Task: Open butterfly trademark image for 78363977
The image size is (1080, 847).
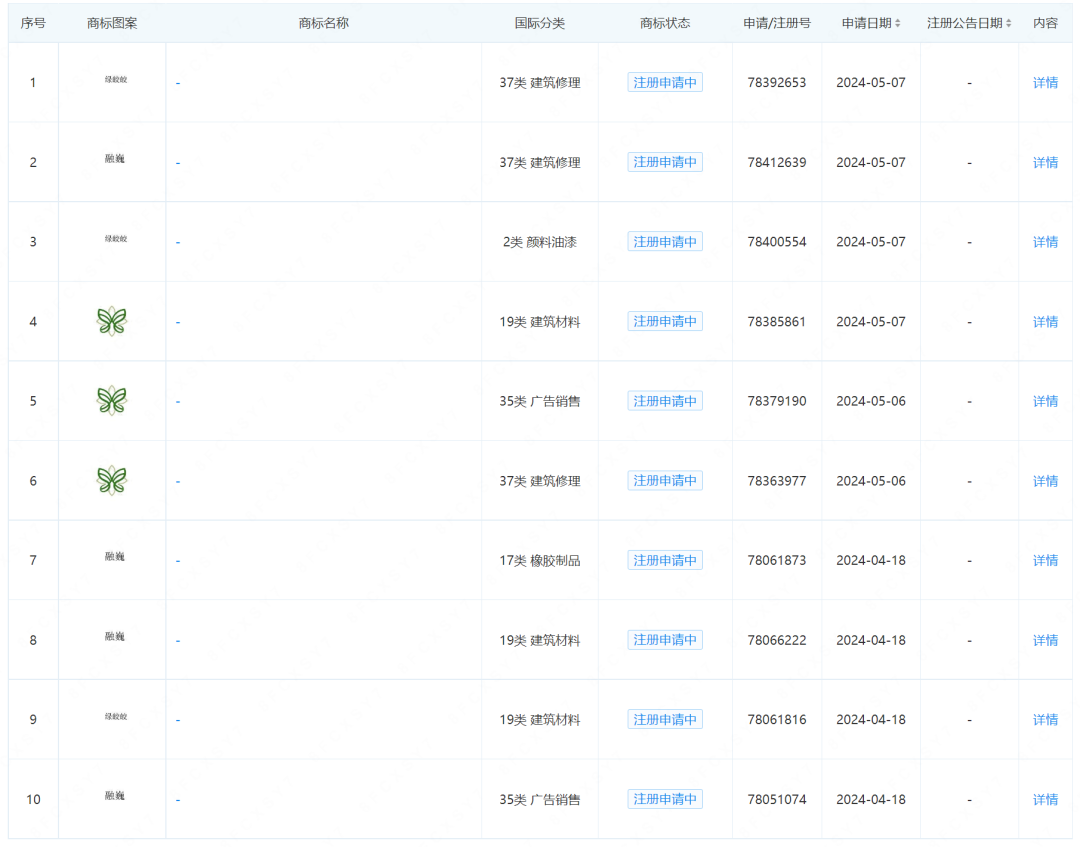Action: 112,481
